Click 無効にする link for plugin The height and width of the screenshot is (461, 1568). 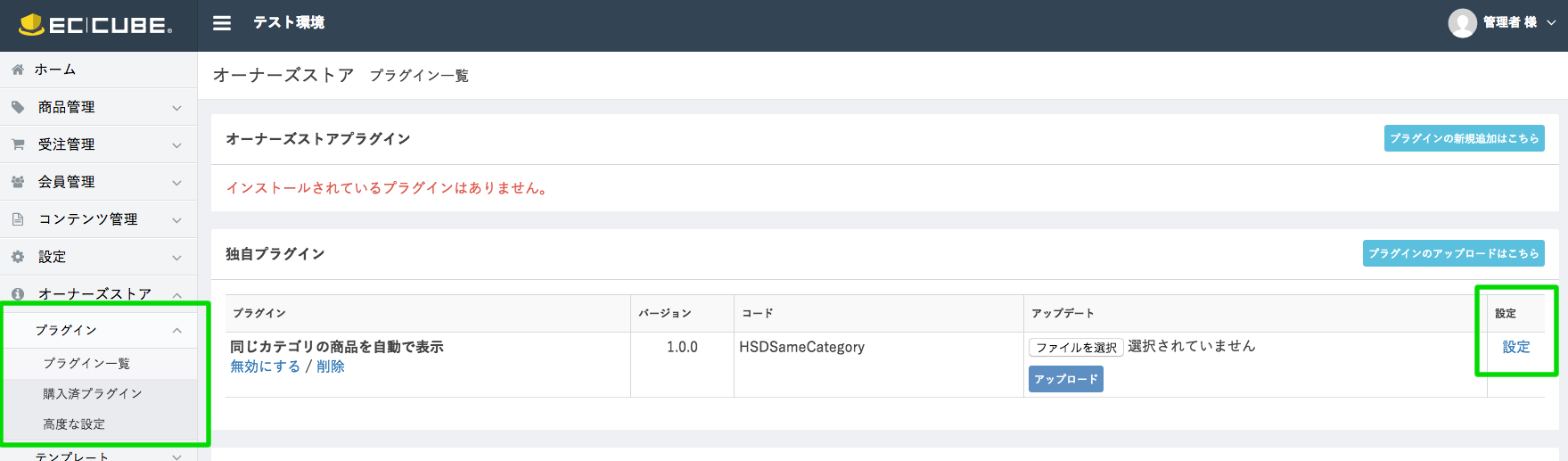(x=265, y=366)
